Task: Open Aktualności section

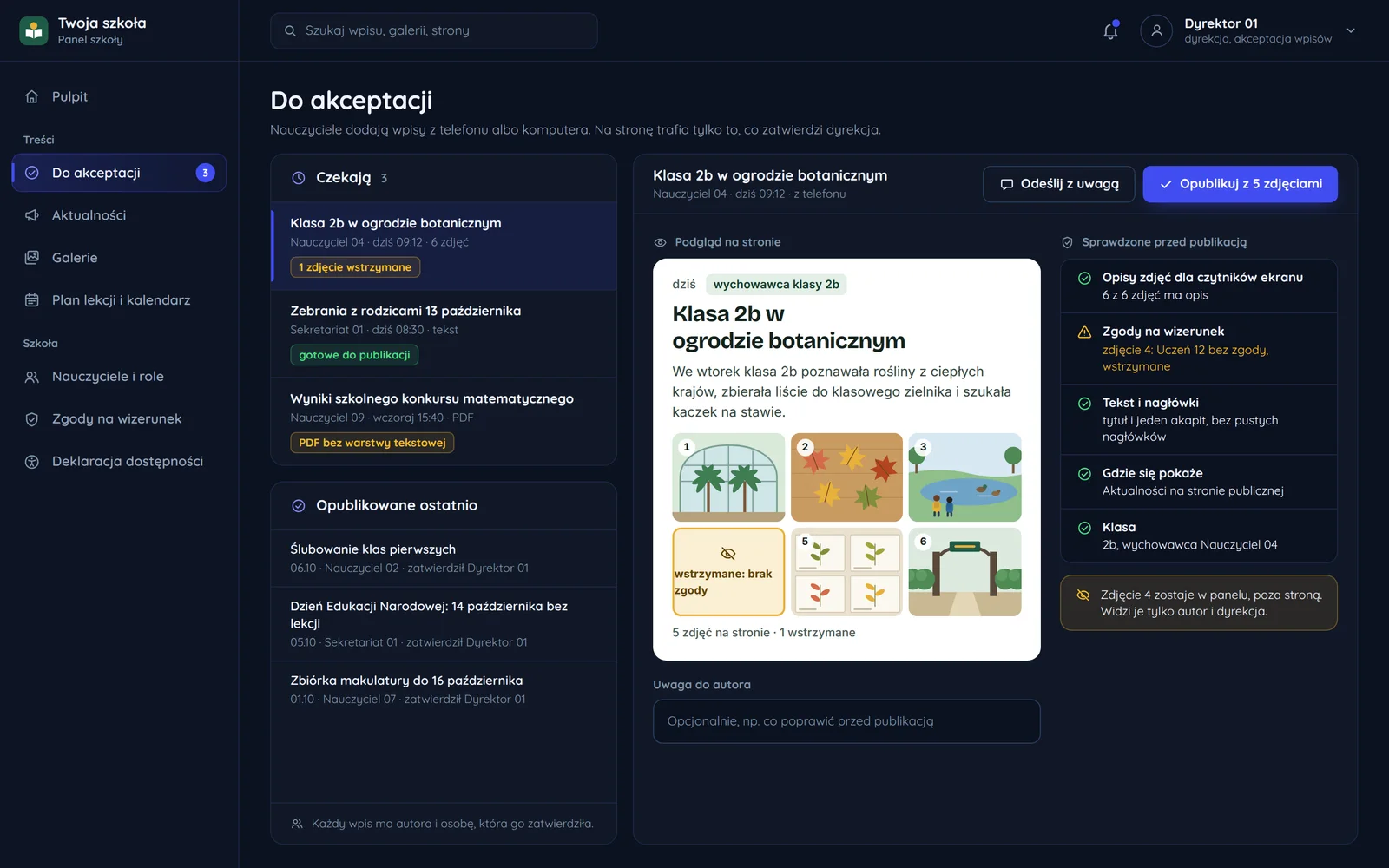Action: click(119, 215)
